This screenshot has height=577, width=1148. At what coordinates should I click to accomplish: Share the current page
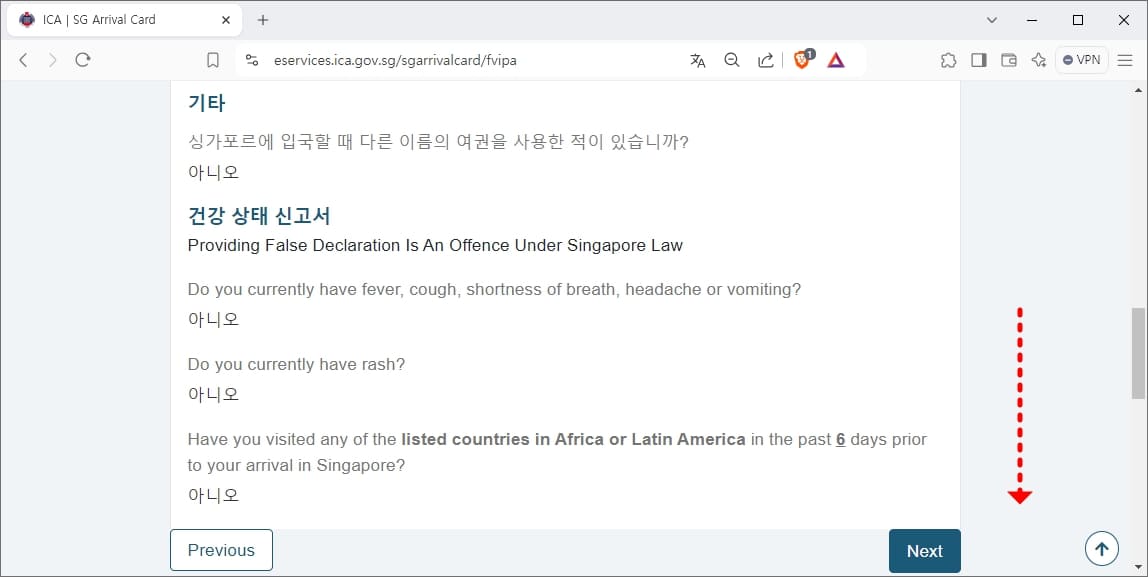click(765, 60)
